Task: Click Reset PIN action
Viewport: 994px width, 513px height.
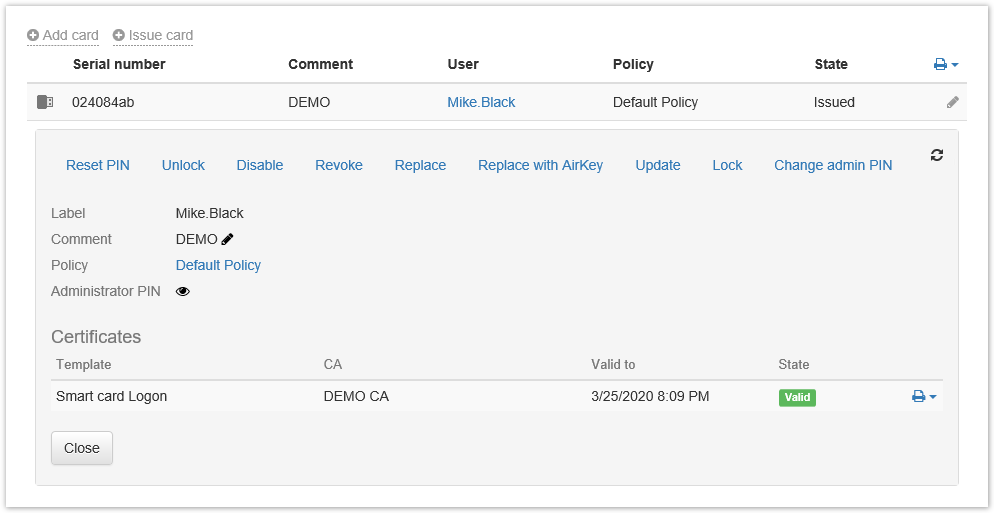Action: click(x=98, y=165)
